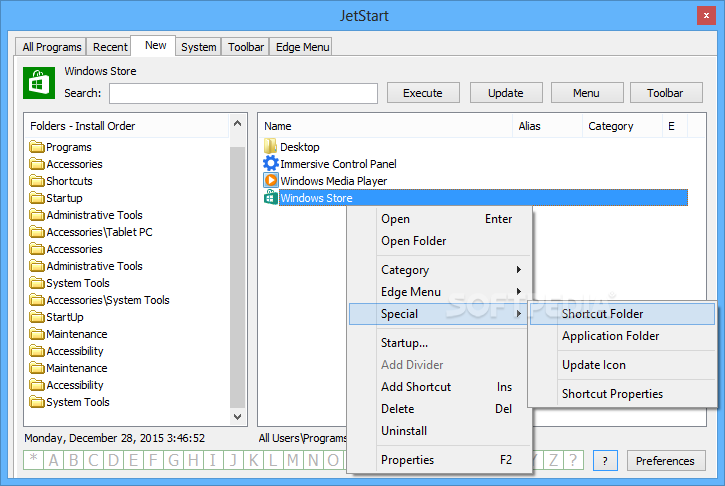The height and width of the screenshot is (486, 725).
Task: Filter programs by letter M
Action: point(293,460)
